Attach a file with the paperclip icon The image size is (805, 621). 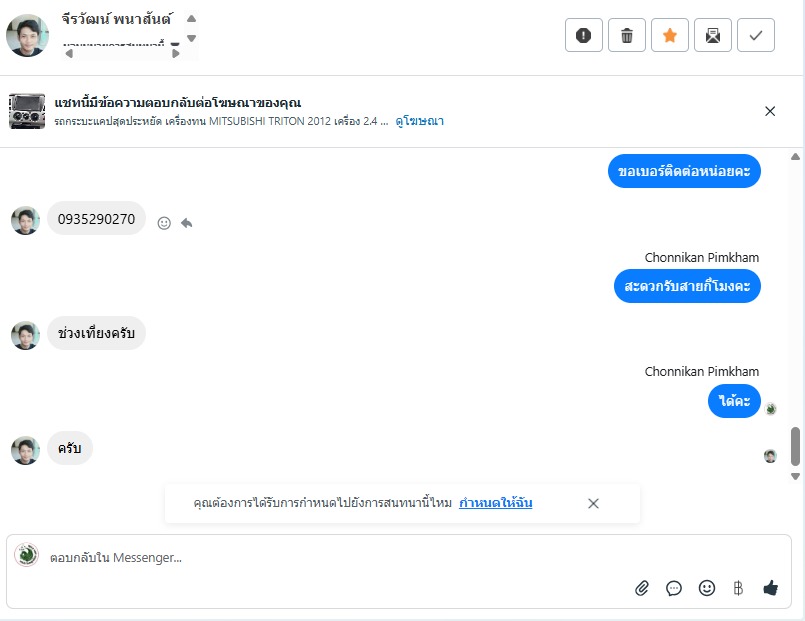click(x=642, y=588)
